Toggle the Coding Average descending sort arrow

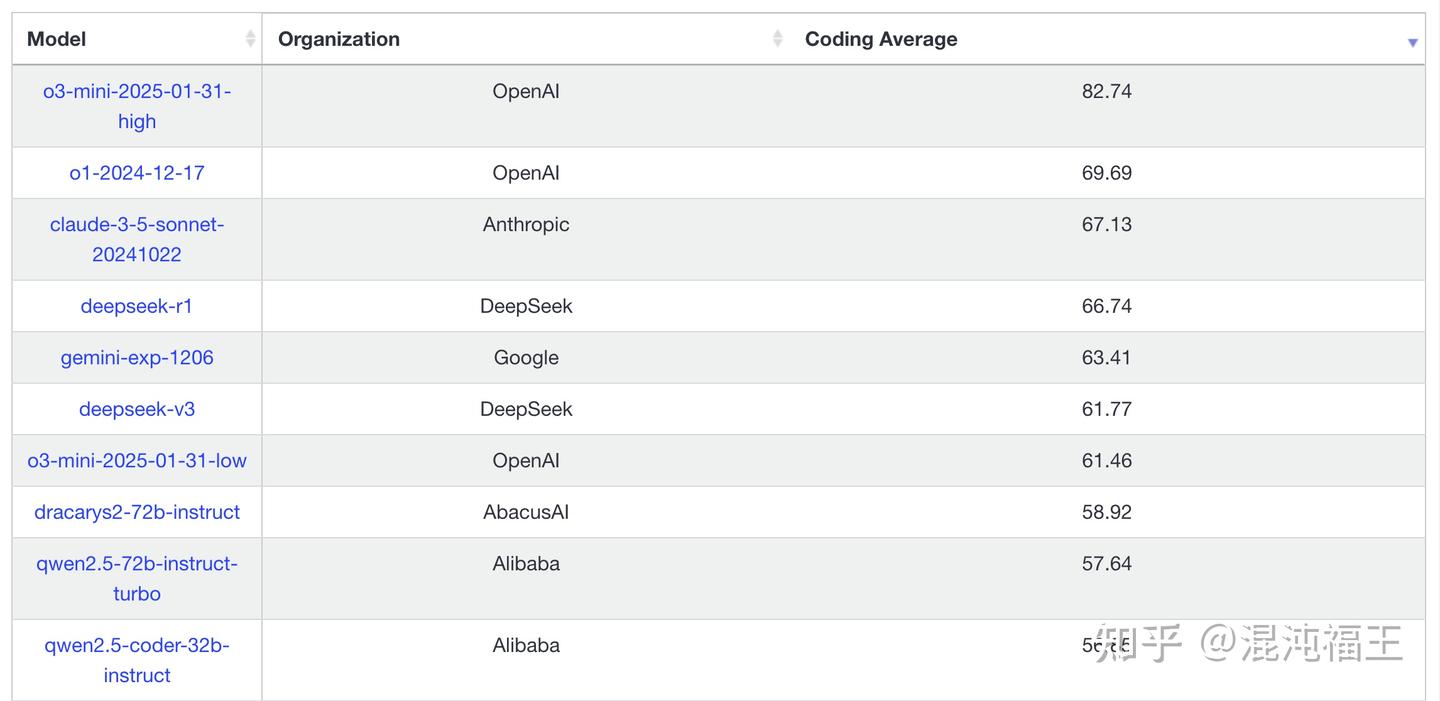click(1412, 42)
